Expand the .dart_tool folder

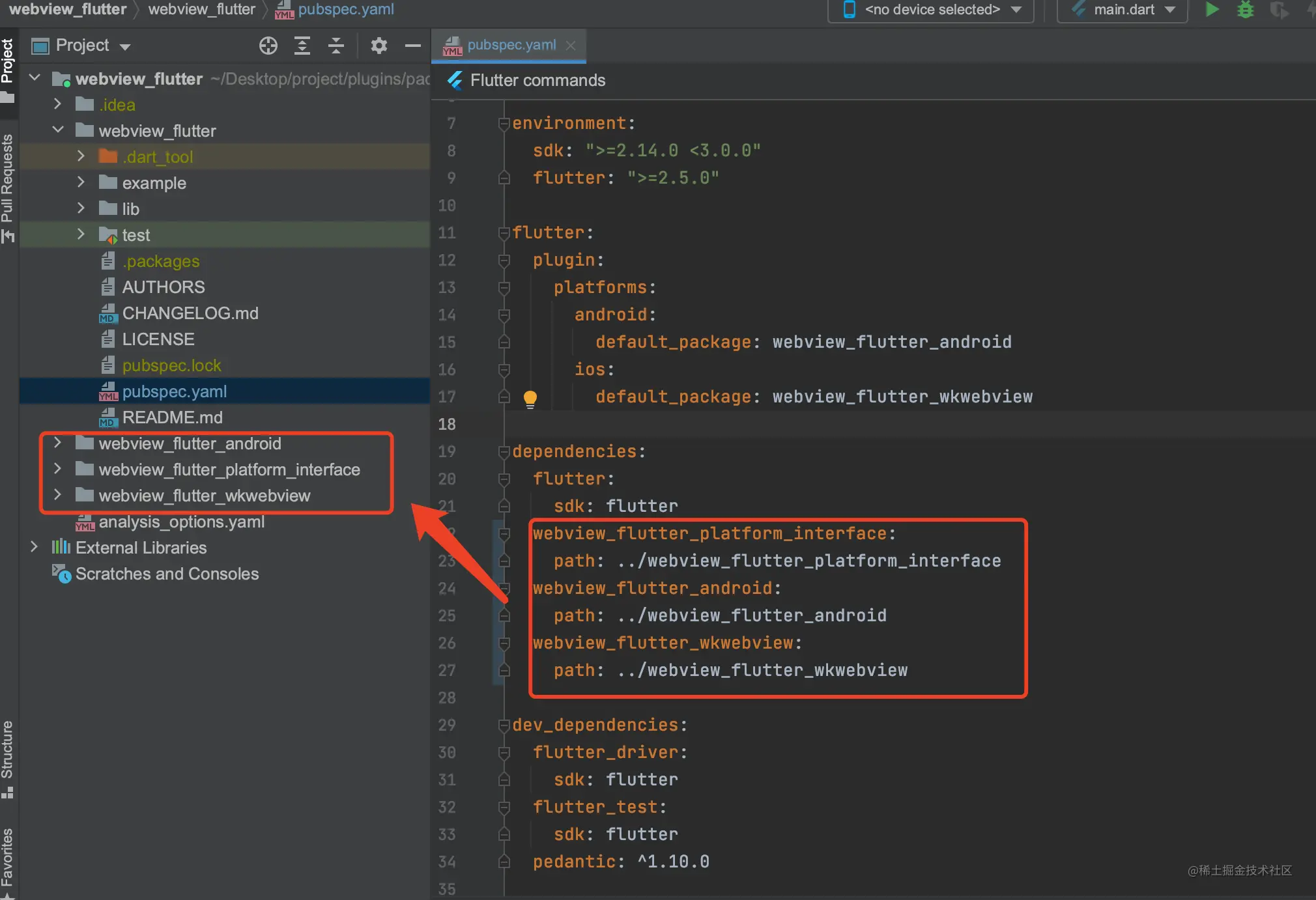pyautogui.click(x=81, y=156)
